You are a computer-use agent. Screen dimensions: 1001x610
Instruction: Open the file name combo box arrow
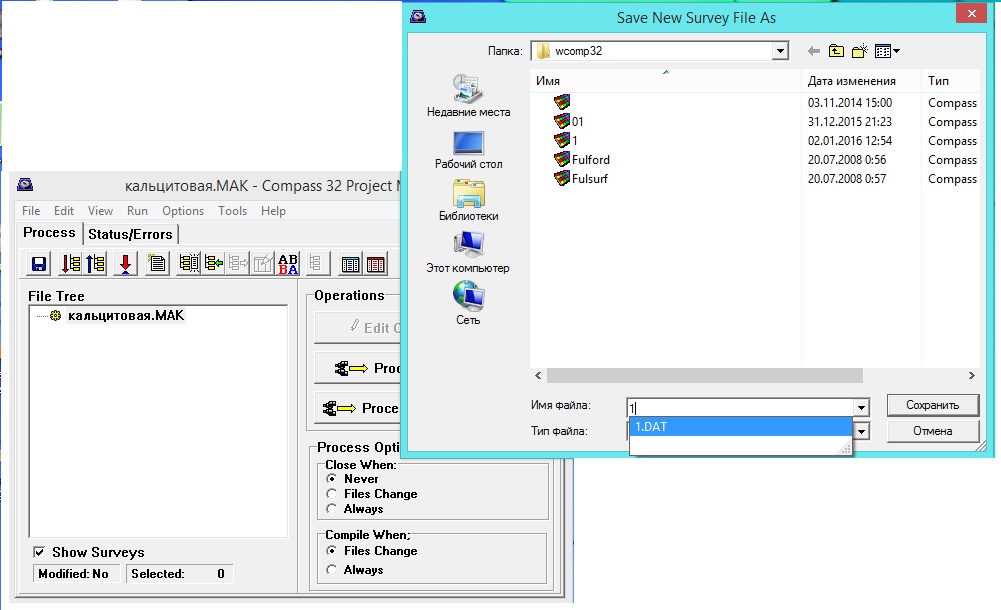(x=860, y=407)
